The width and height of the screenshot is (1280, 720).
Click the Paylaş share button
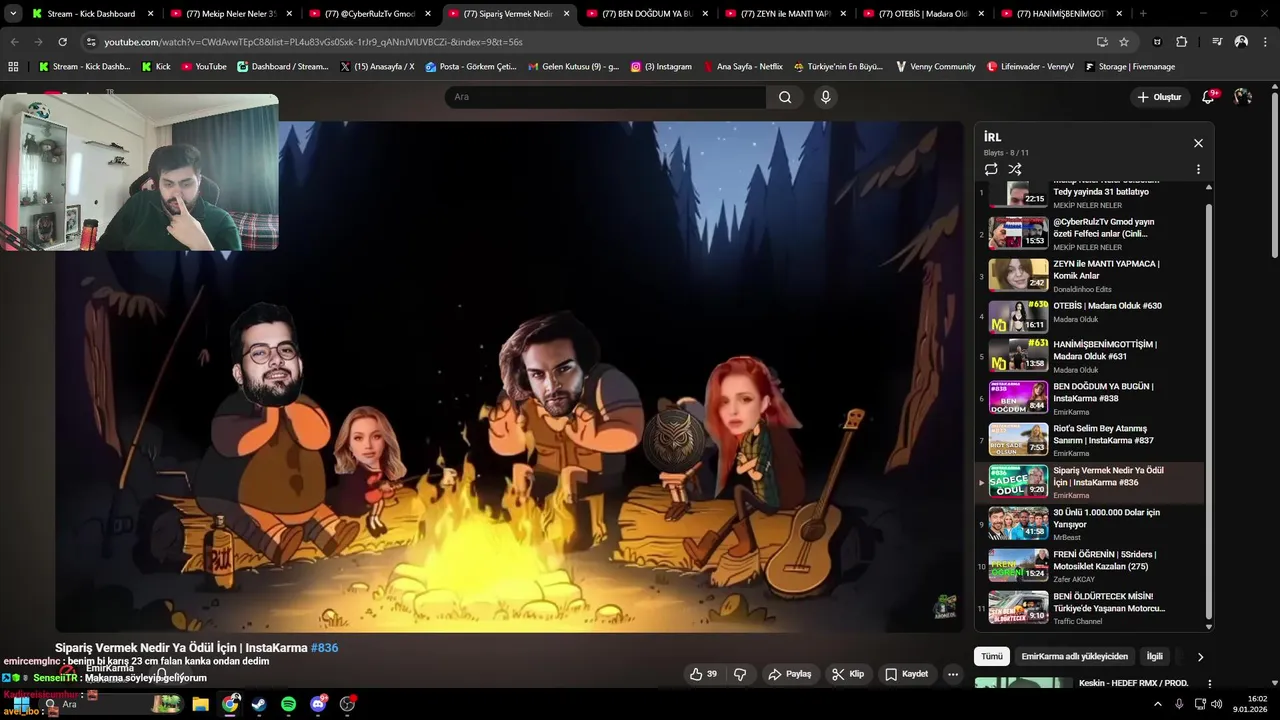pos(789,674)
